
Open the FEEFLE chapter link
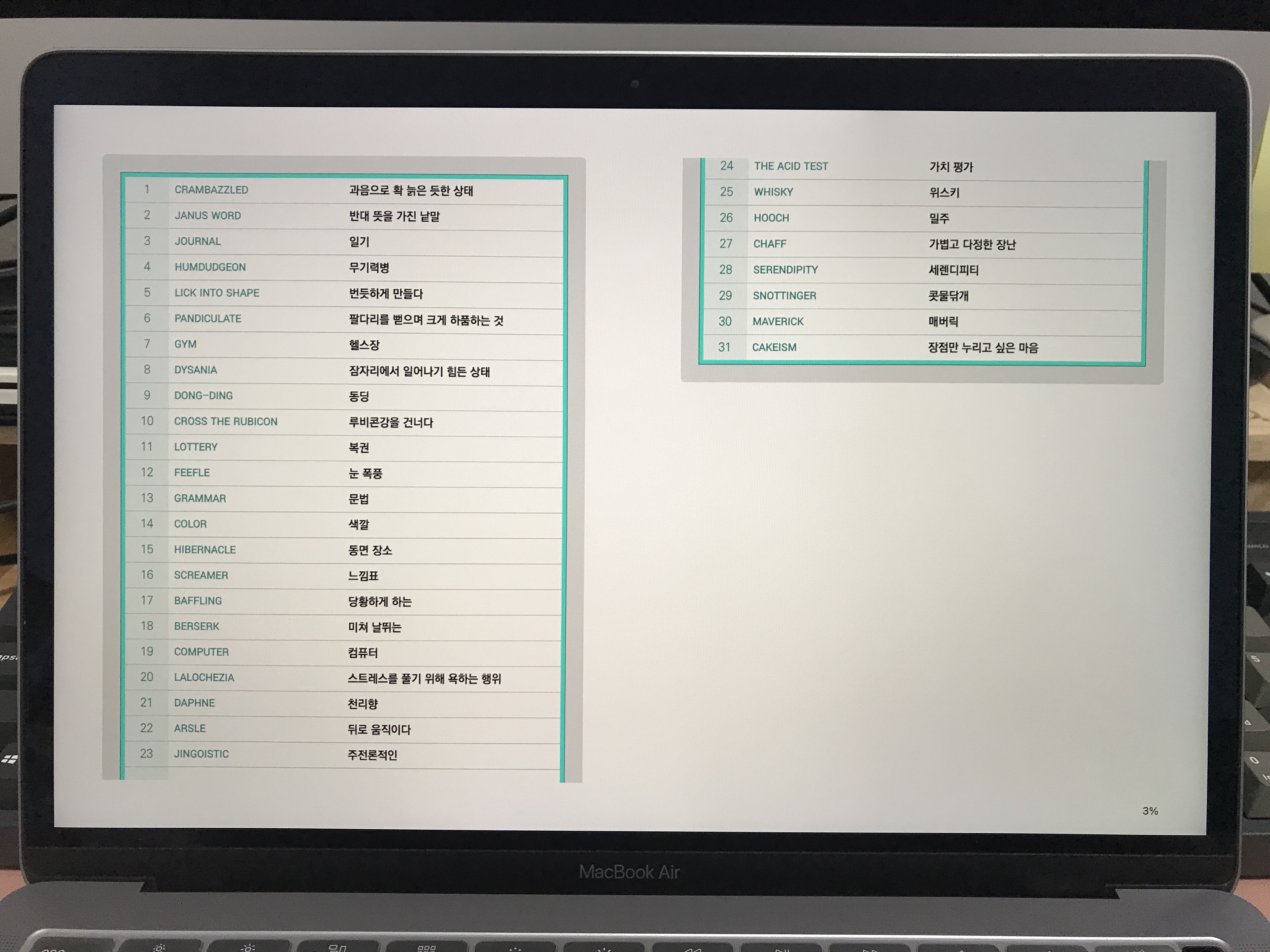192,473
